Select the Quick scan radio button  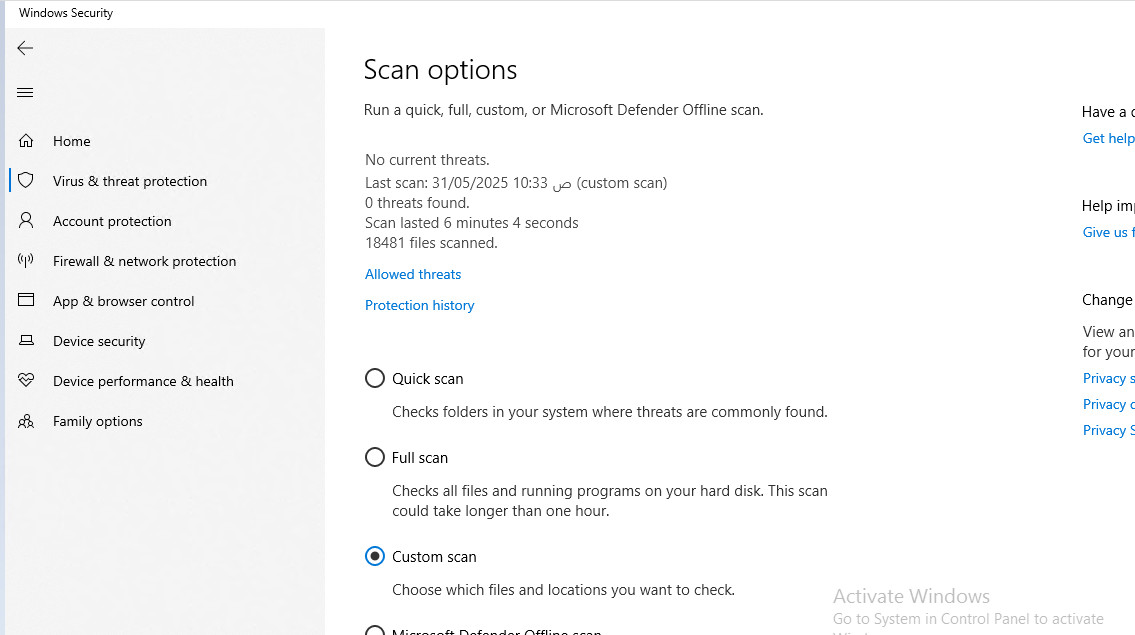click(374, 378)
